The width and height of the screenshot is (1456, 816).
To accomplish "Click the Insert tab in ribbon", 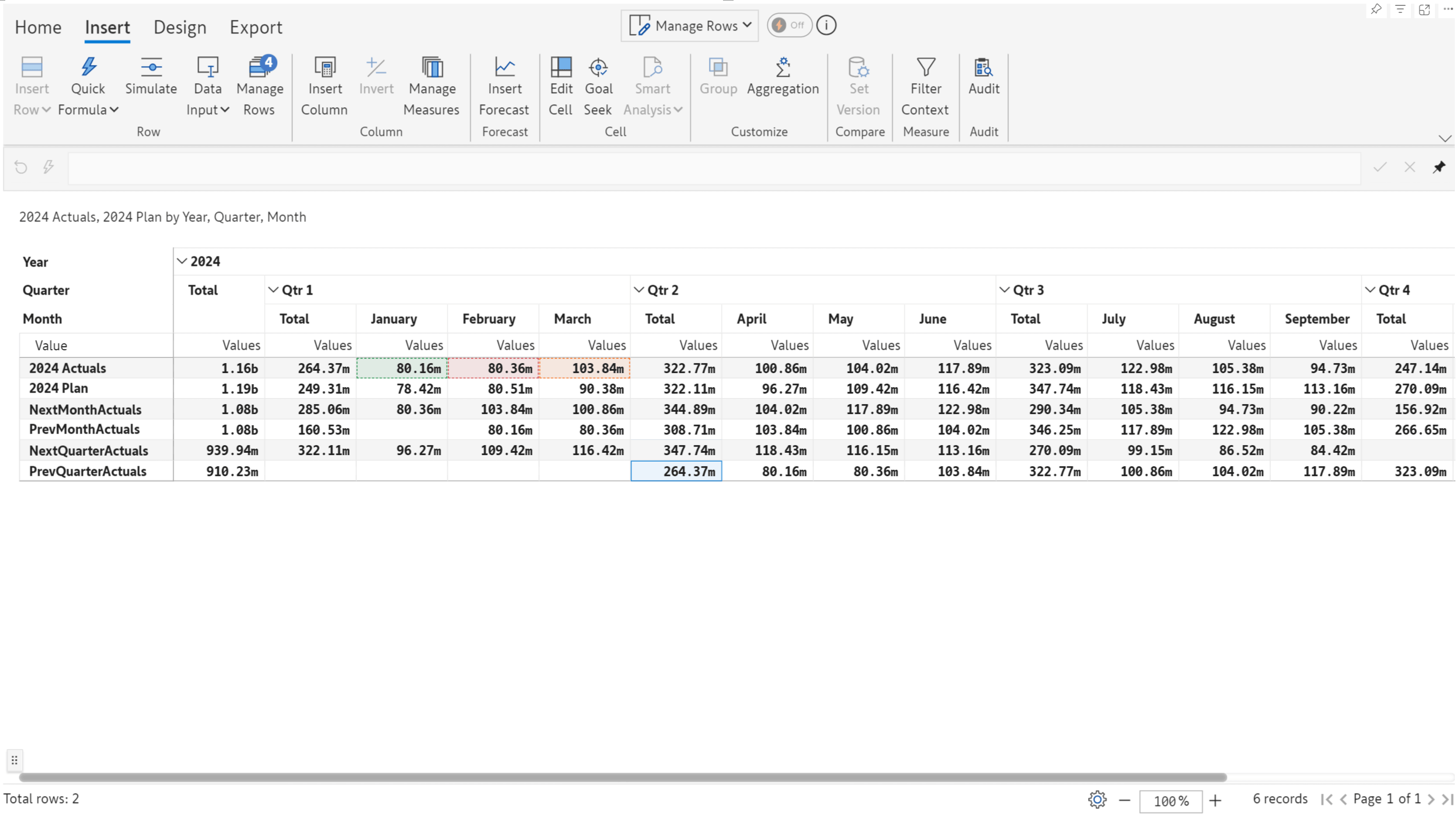I will pyautogui.click(x=107, y=27).
